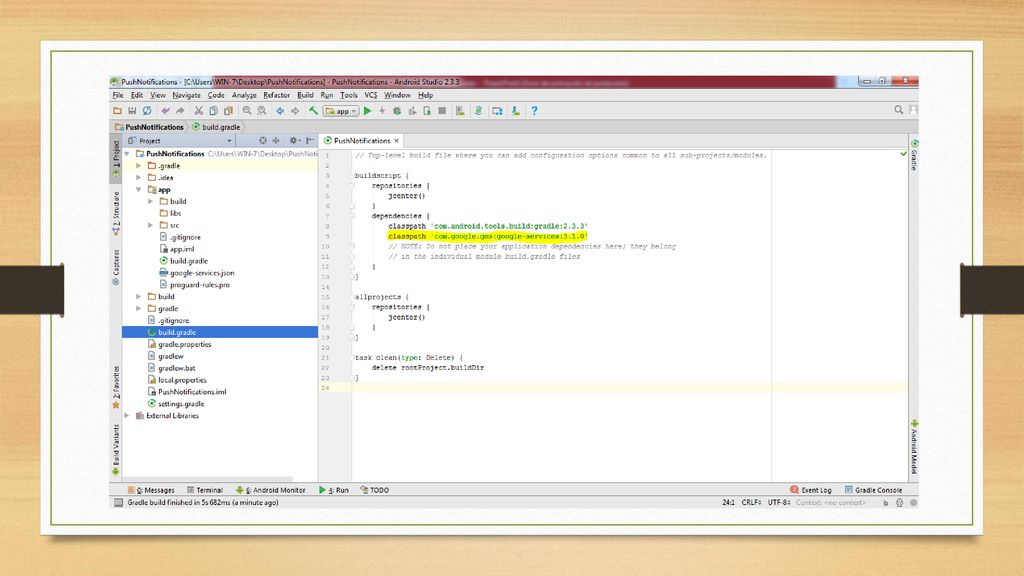Click the Search Everywhere magnifier icon

(899, 110)
